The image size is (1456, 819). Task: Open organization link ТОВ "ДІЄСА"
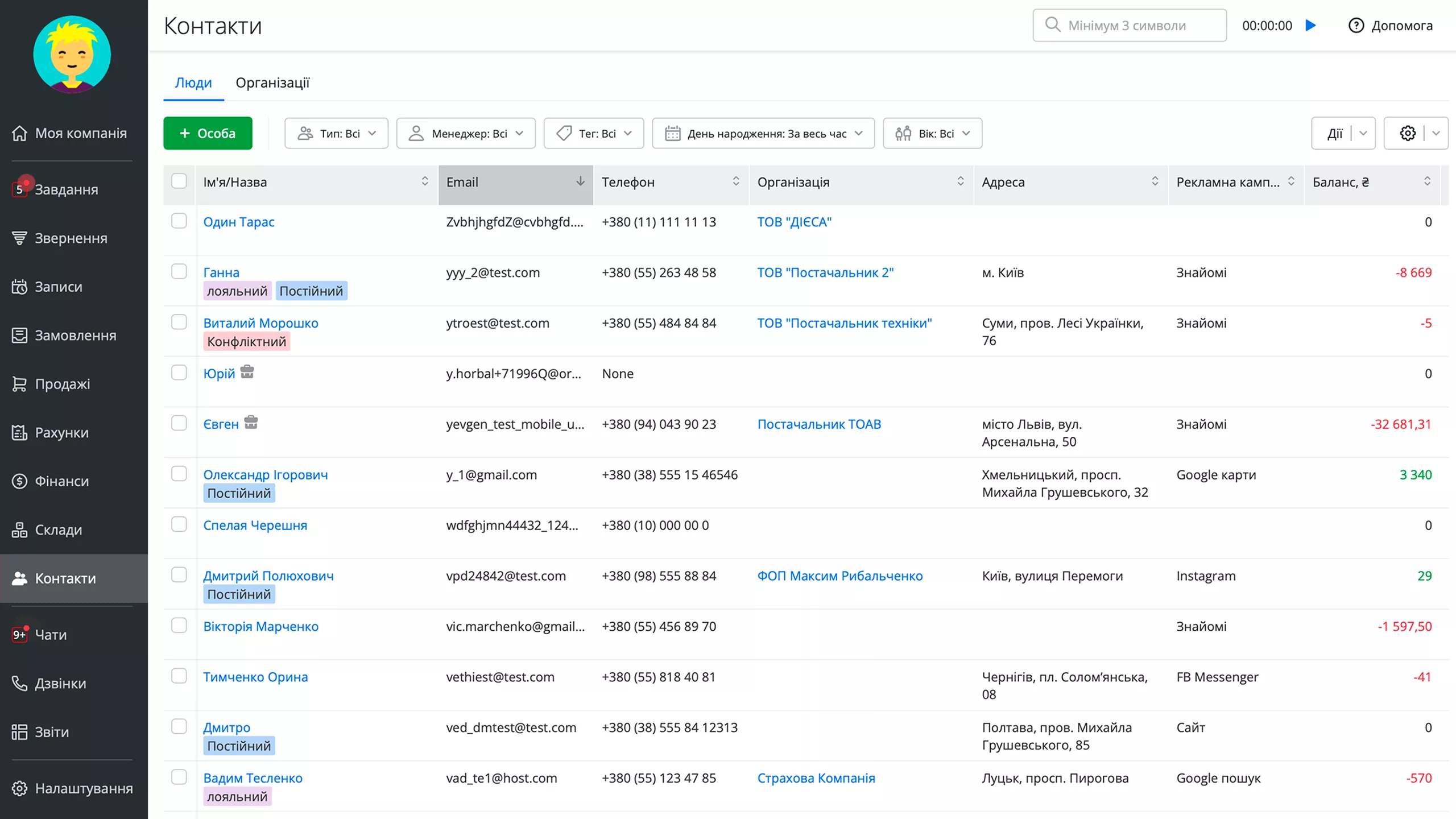(794, 222)
